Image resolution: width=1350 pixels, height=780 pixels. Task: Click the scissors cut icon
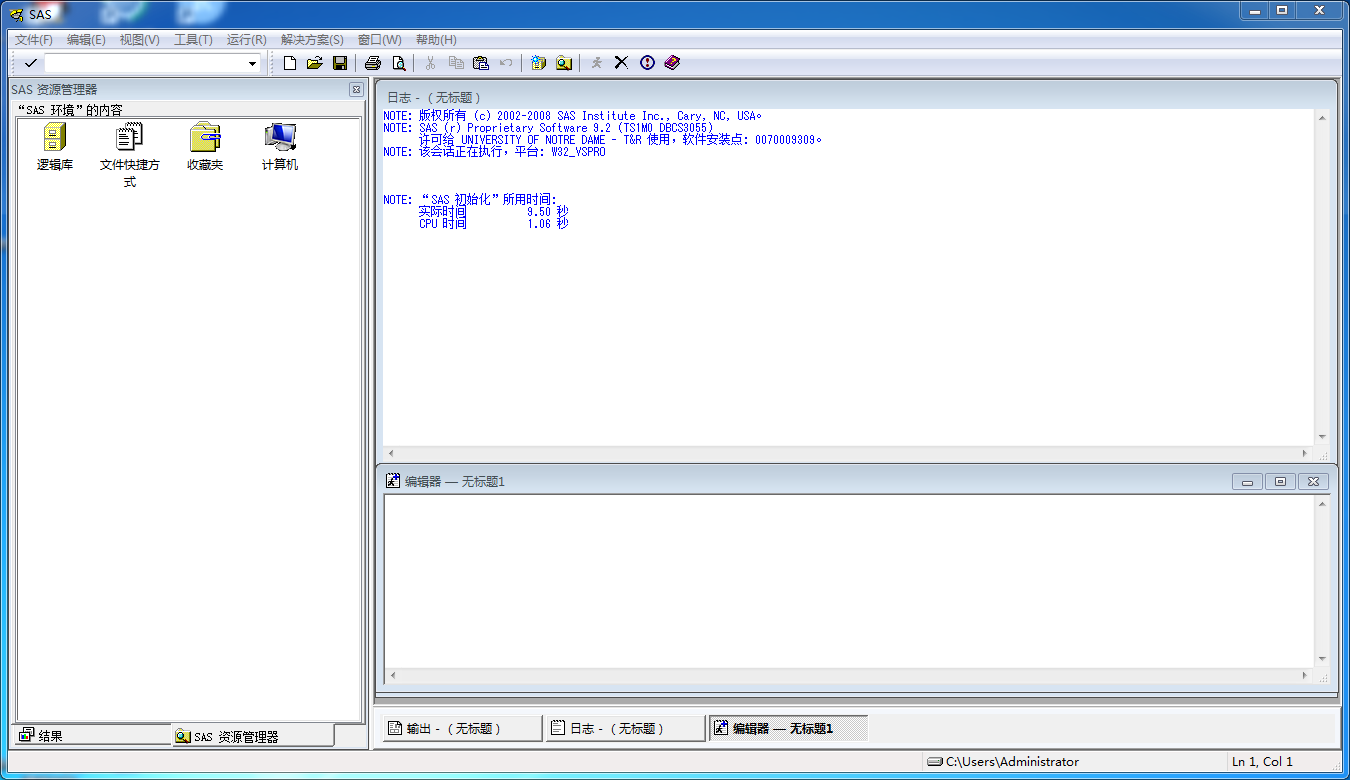[431, 63]
